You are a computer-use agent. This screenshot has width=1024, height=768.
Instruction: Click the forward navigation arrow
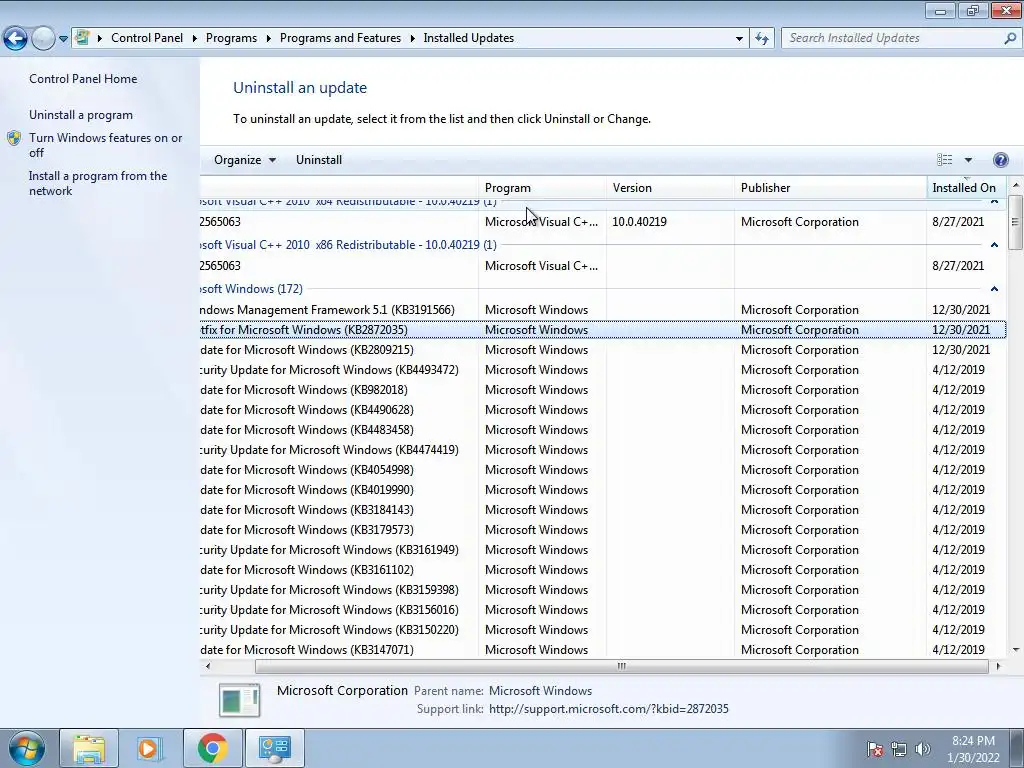43,38
